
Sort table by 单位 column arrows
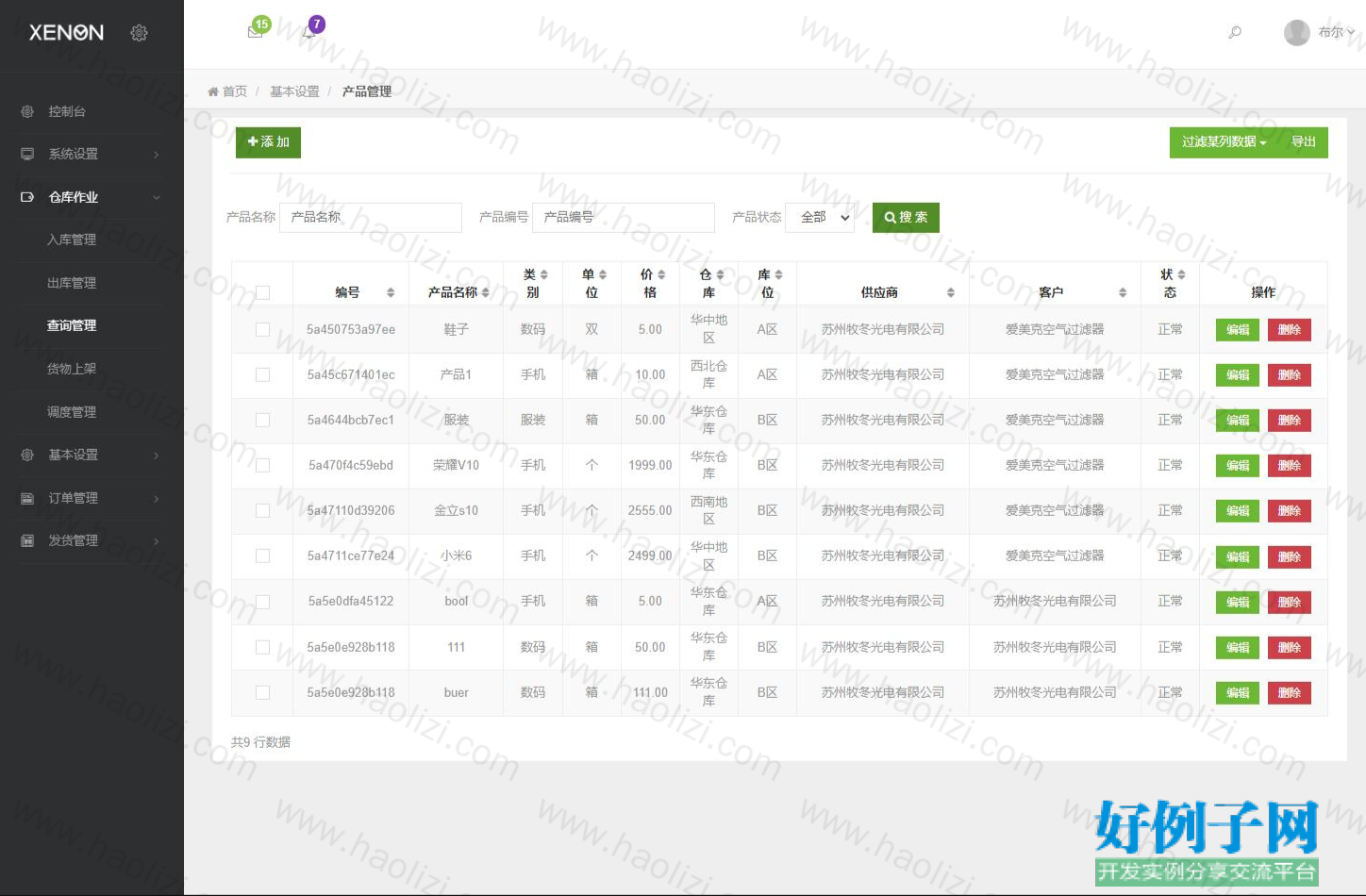603,274
